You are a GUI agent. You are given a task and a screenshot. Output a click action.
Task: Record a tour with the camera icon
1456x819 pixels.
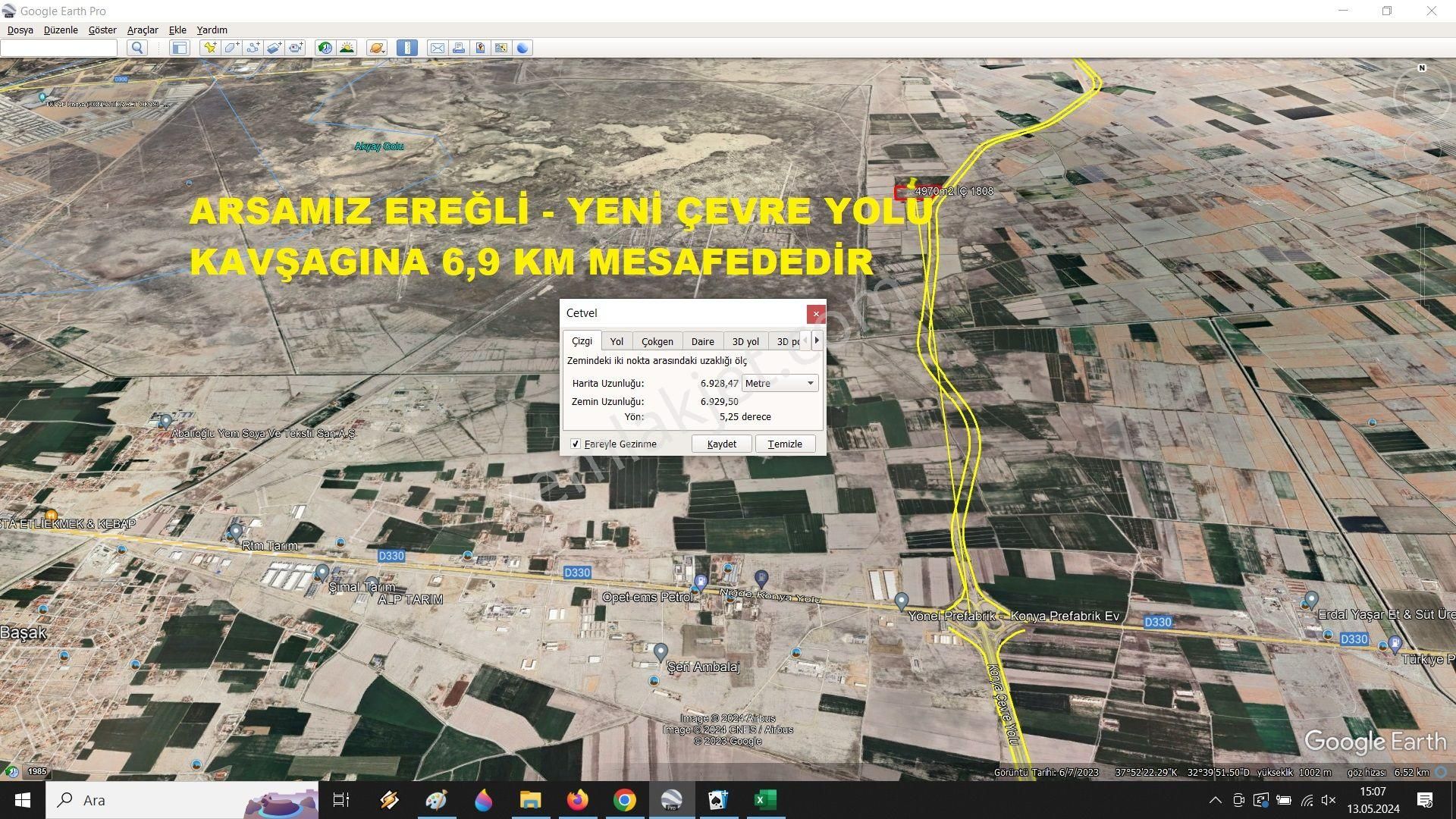tap(295, 48)
